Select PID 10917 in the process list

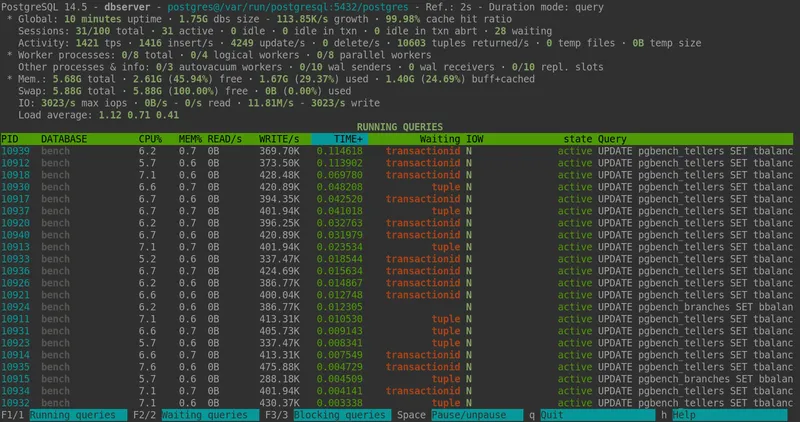(15, 199)
